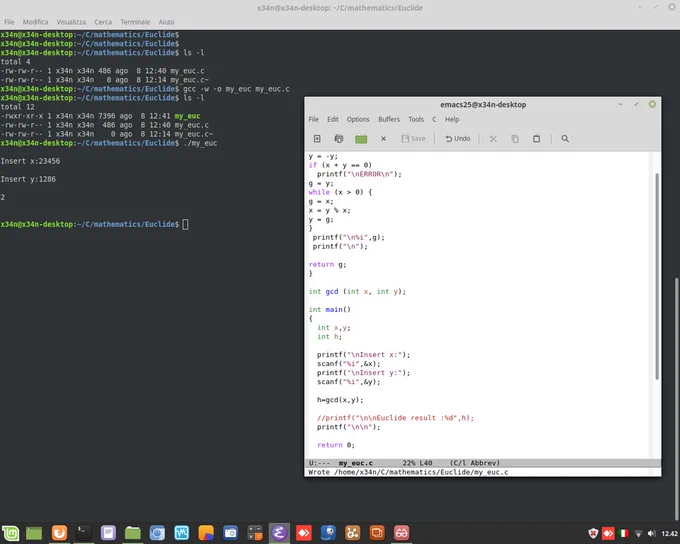Screen dimensions: 680x544
Task: Open the directory icon in Emacs toolbar
Action: 339,139
